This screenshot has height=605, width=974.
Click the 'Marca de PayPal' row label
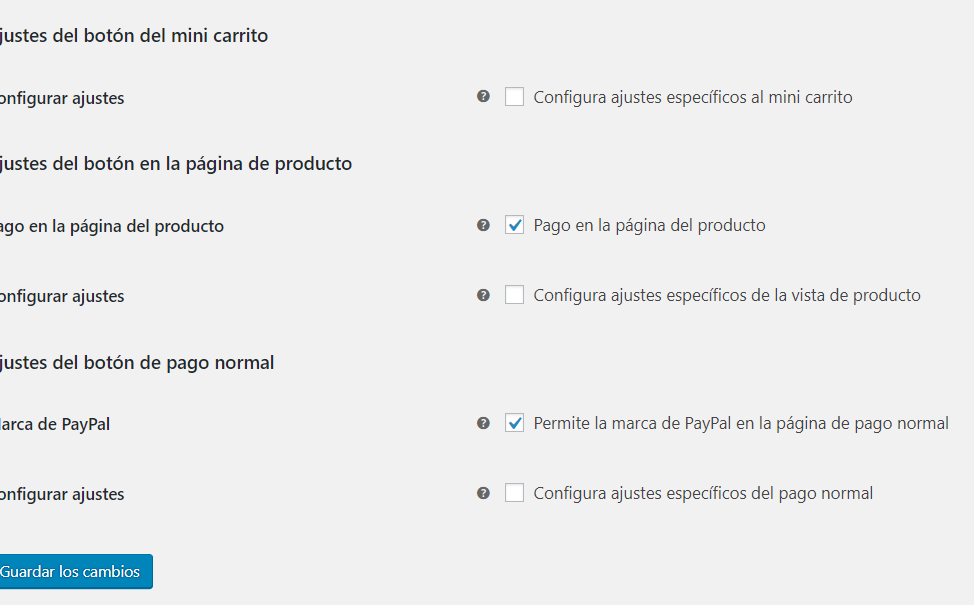(x=55, y=424)
